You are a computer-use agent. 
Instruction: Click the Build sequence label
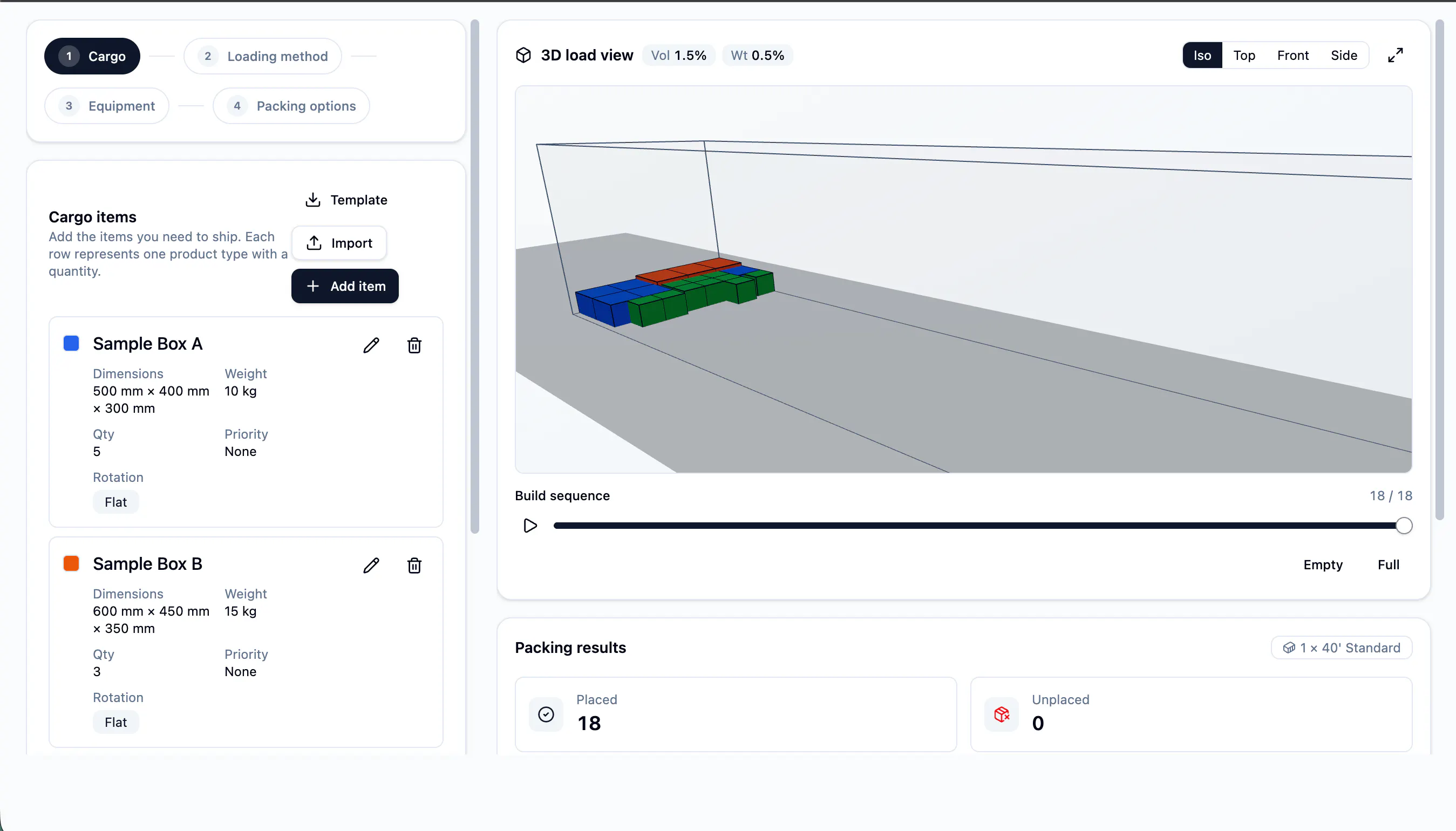pyautogui.click(x=562, y=496)
